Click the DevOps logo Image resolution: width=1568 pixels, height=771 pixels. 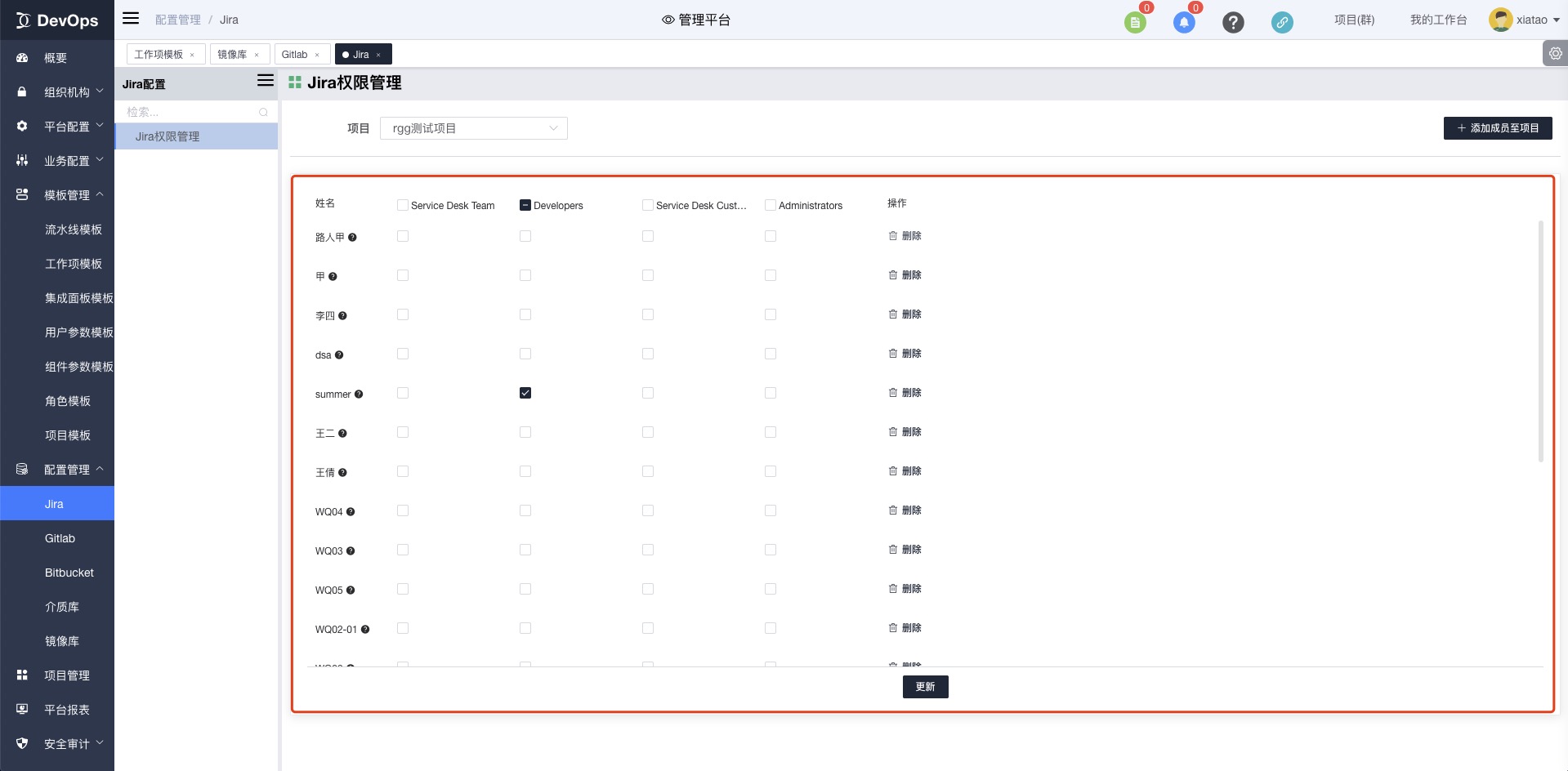tap(57, 20)
